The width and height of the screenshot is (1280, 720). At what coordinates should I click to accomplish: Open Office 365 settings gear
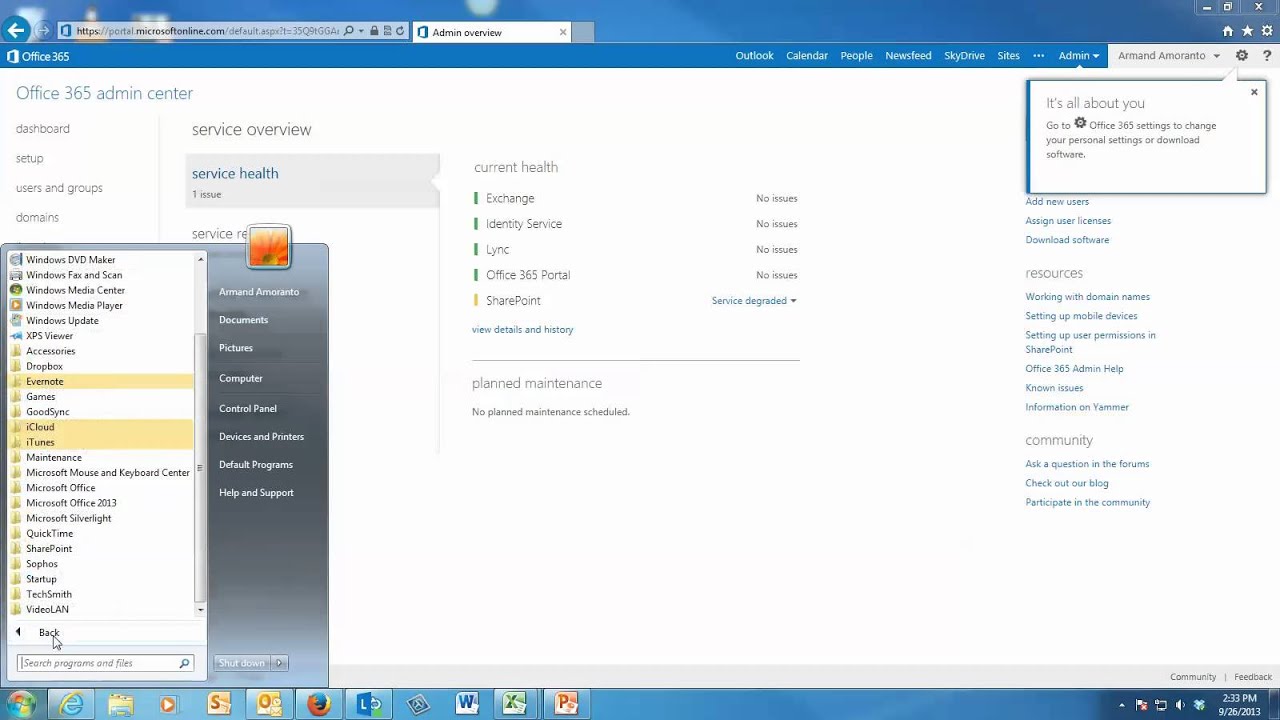1242,56
